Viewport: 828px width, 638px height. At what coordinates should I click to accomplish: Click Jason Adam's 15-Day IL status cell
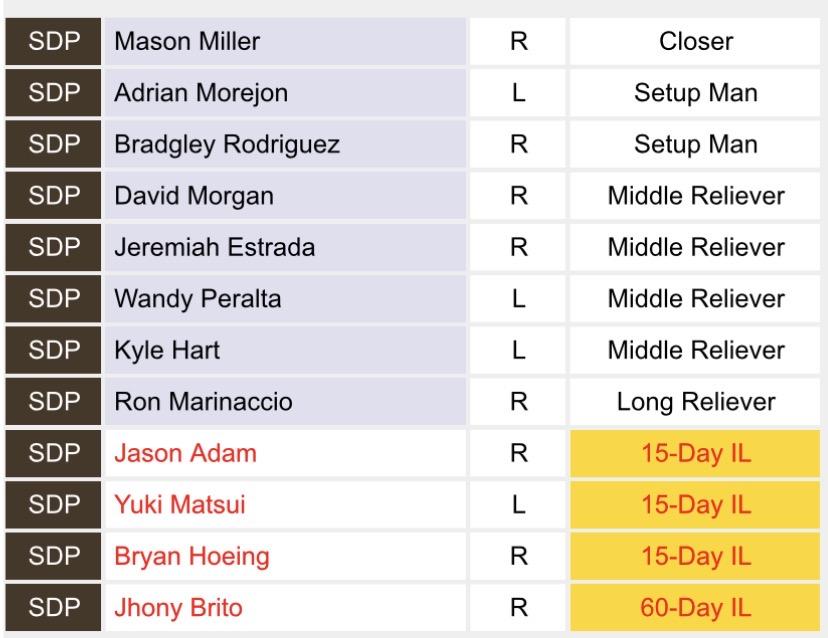[x=696, y=453]
